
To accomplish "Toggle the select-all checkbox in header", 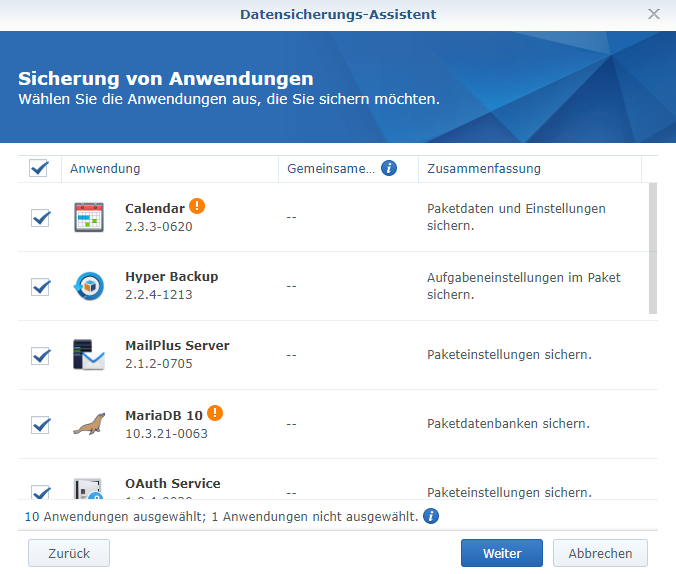I will tap(39, 168).
